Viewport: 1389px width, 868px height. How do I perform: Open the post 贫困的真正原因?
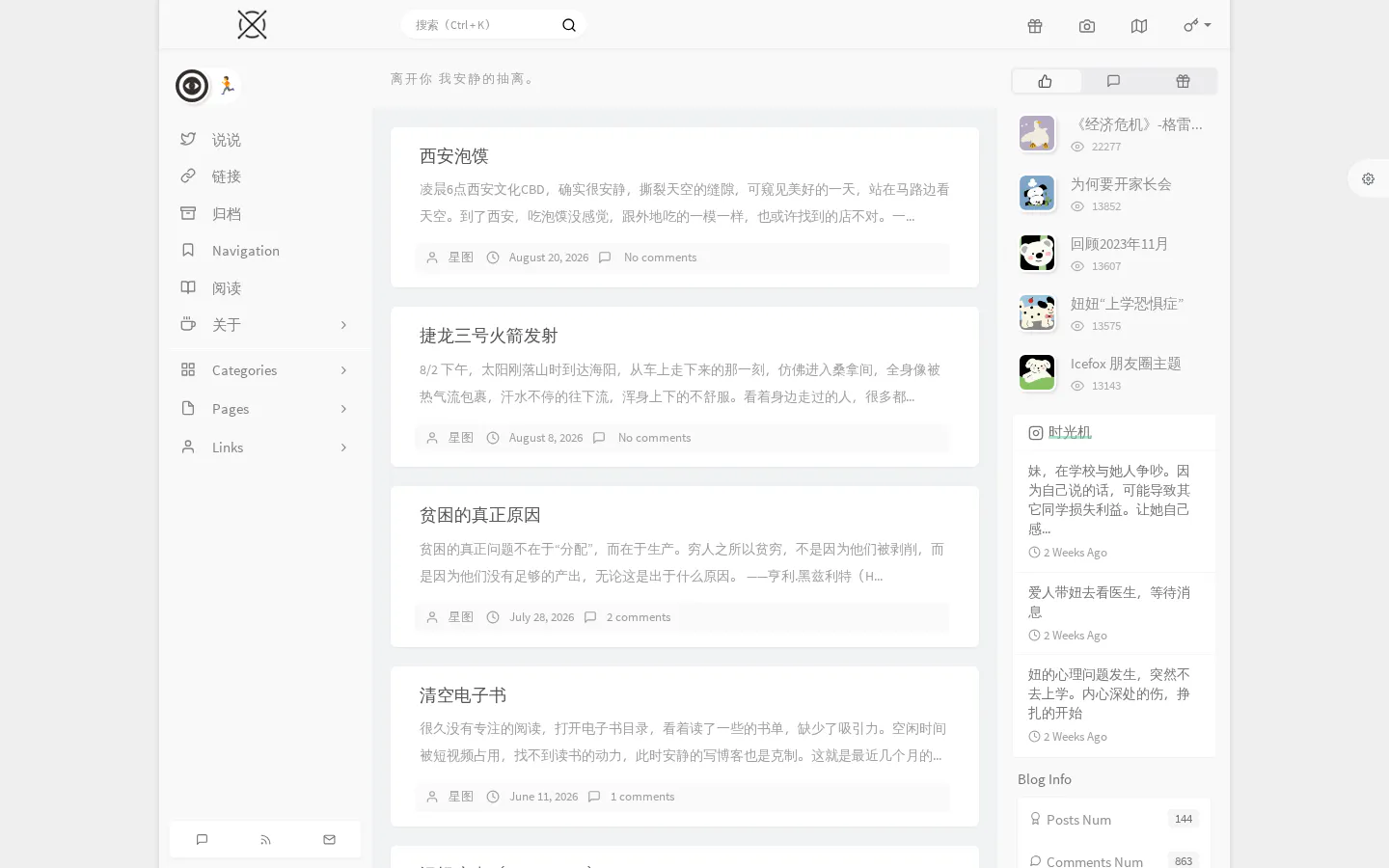click(x=479, y=515)
